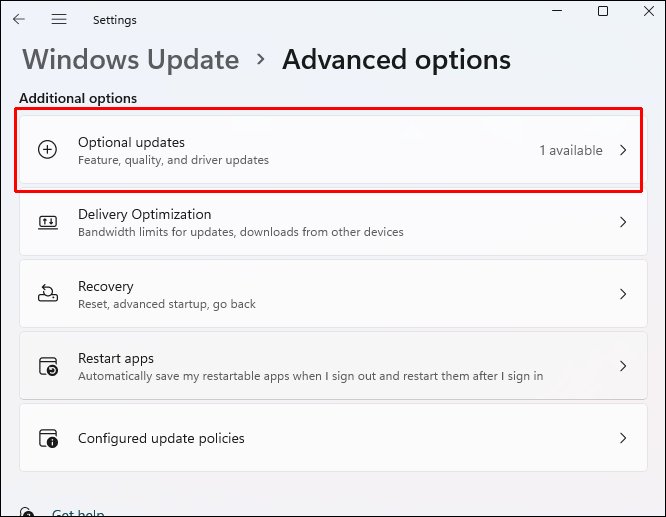Click the Delivery Optimization icon

pyautogui.click(x=47, y=222)
